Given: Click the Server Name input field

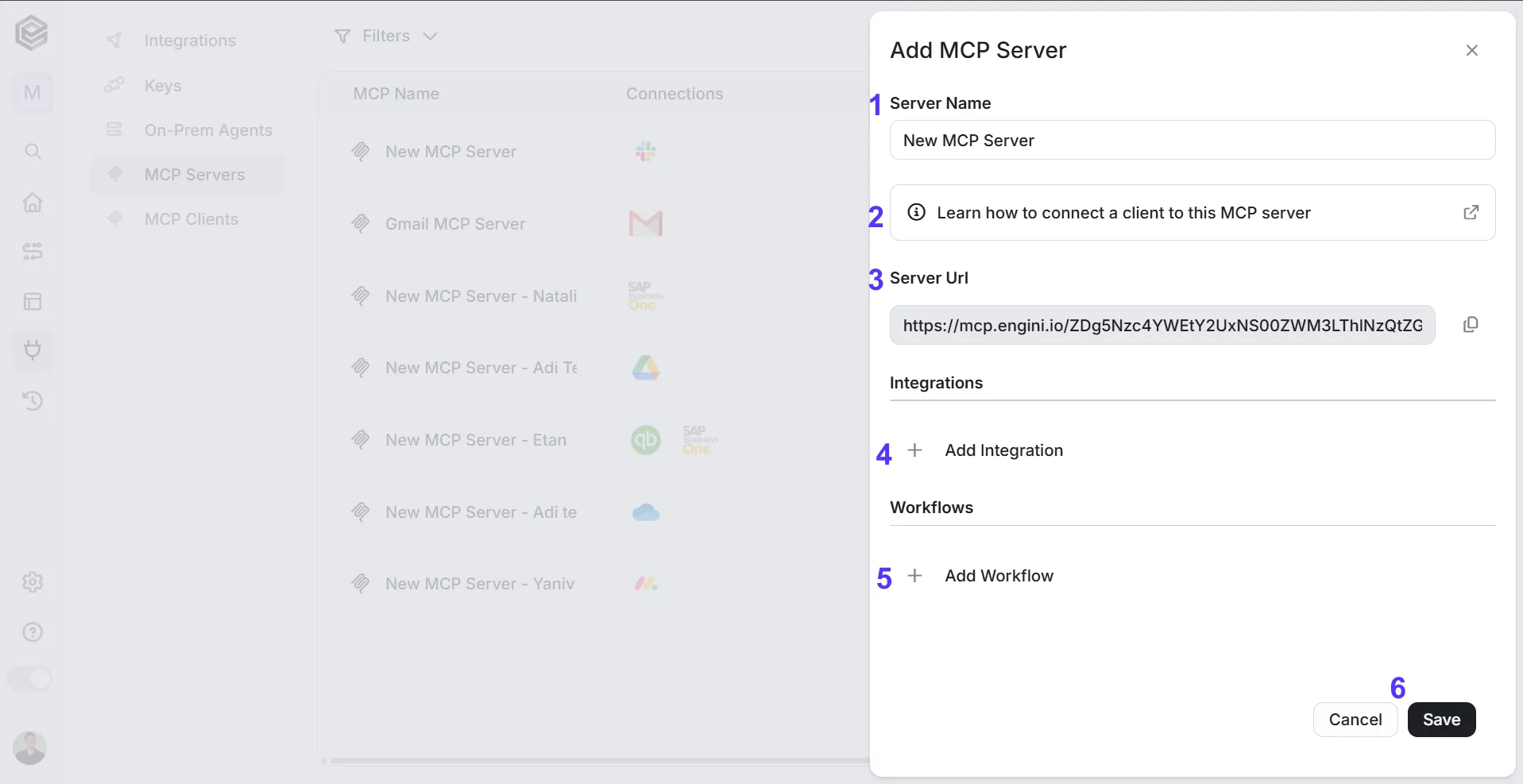Looking at the screenshot, I should [1193, 140].
